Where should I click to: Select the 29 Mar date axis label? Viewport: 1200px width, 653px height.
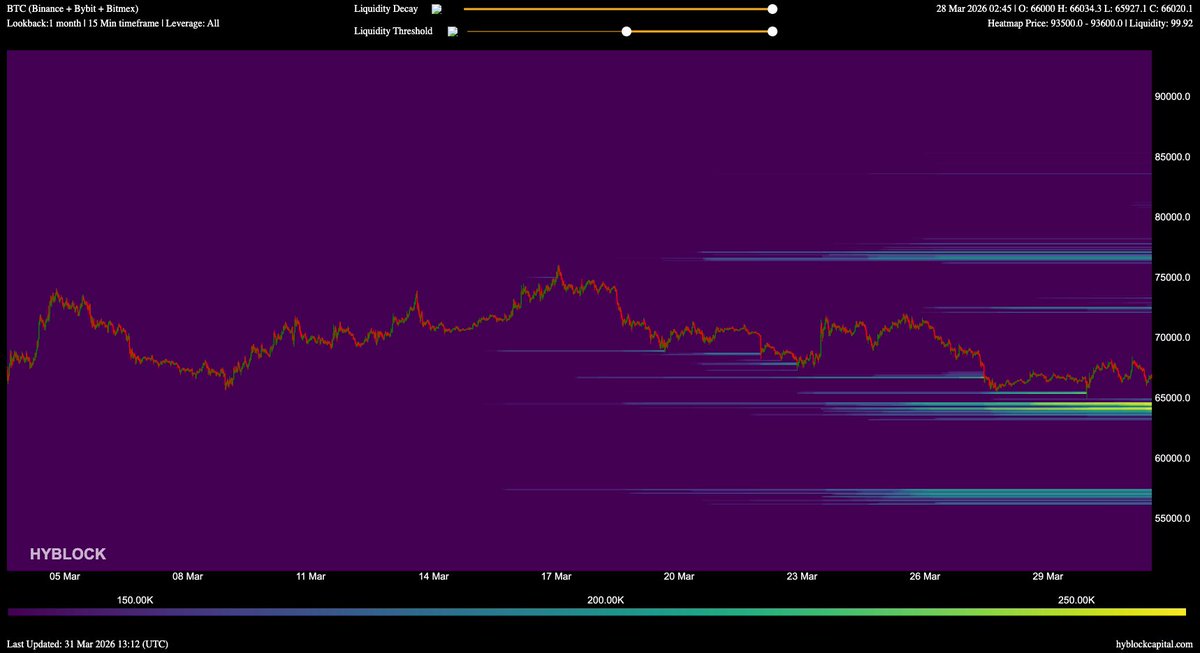1047,576
